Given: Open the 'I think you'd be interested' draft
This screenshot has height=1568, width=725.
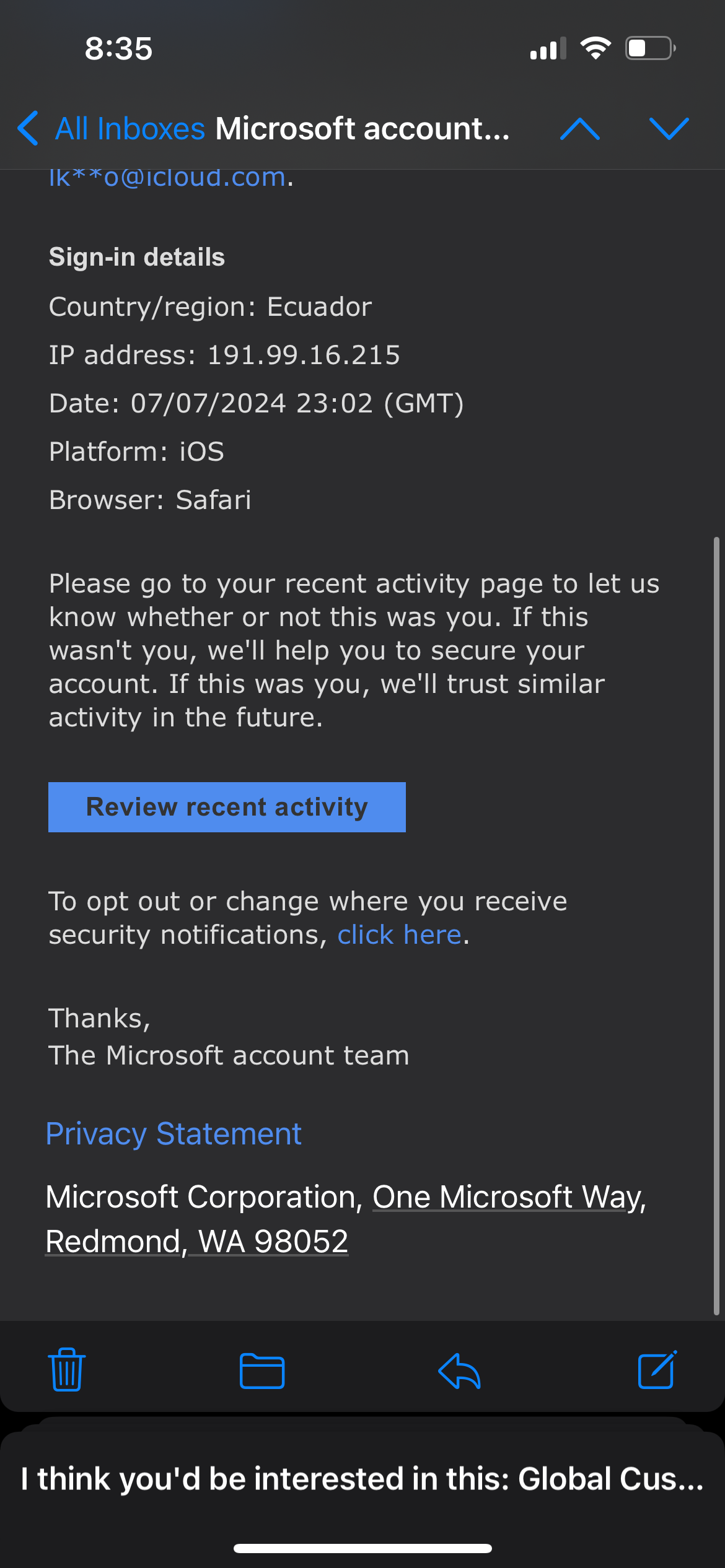Looking at the screenshot, I should pos(362,1478).
